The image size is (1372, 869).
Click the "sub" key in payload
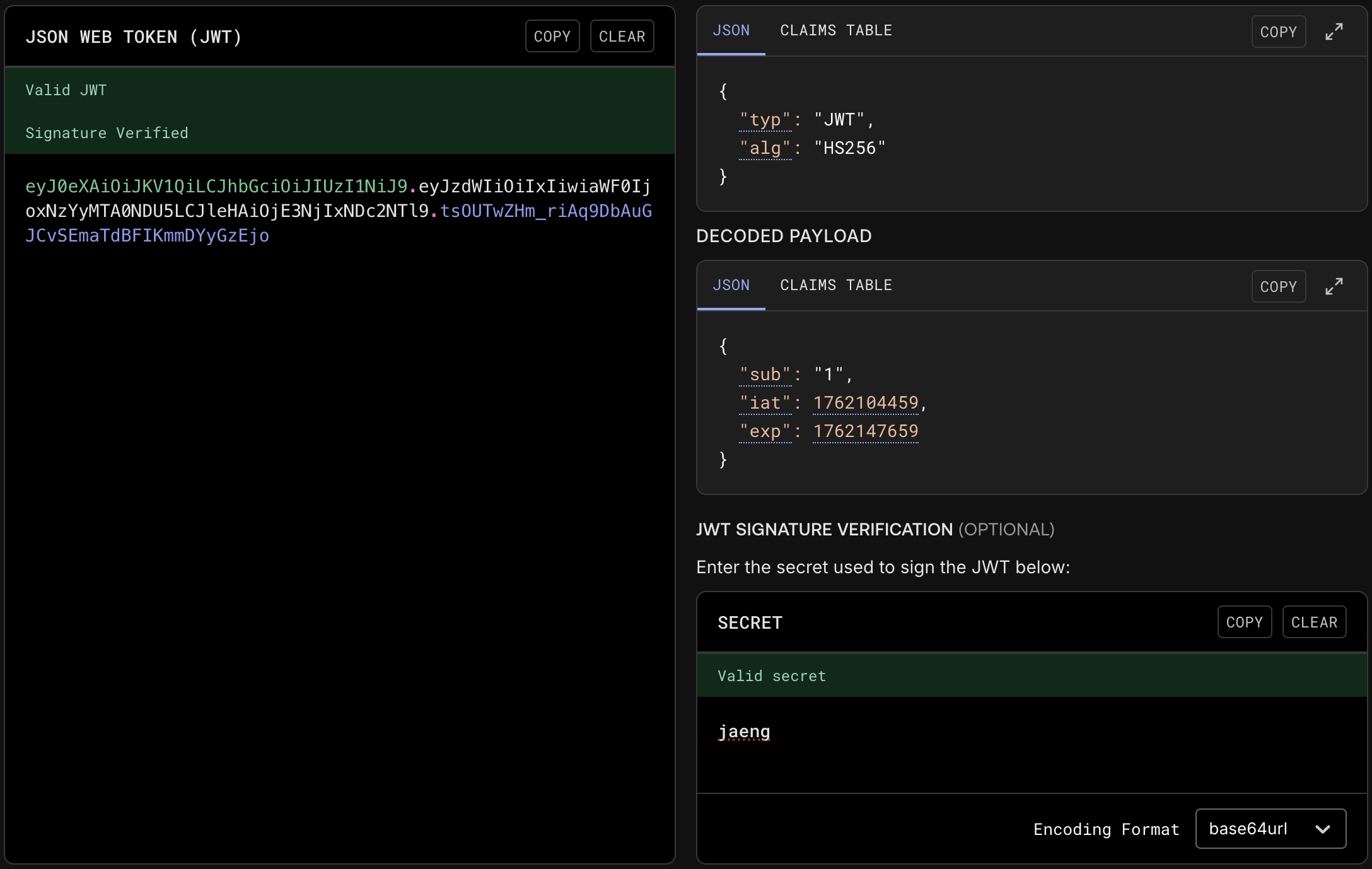(x=765, y=375)
